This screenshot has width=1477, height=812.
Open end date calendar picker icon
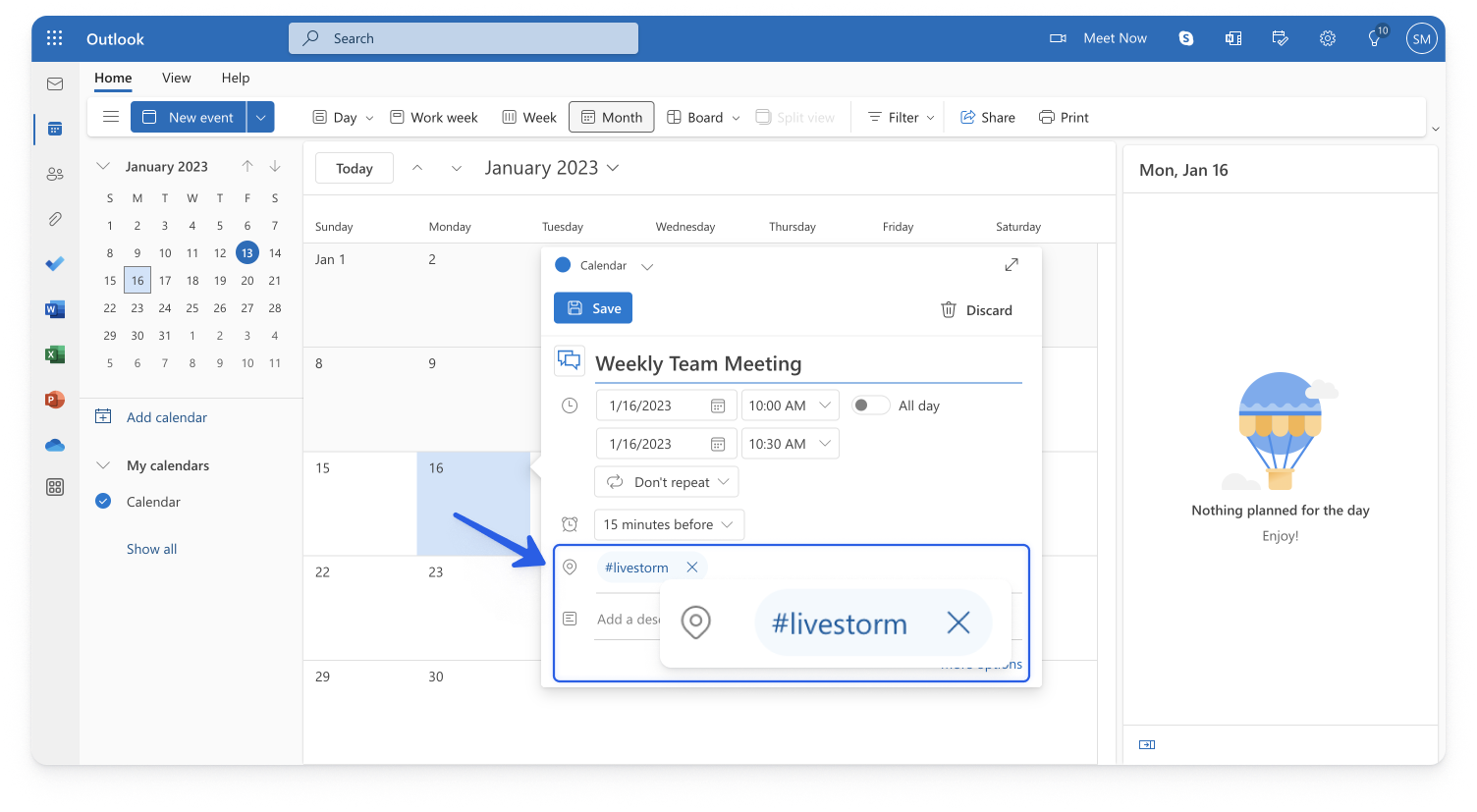tap(718, 444)
